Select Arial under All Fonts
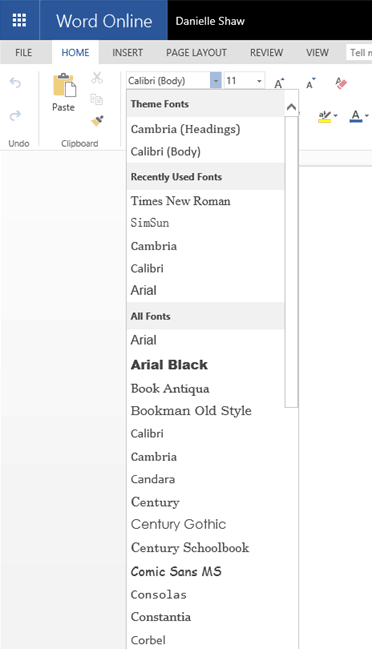 (x=206, y=340)
